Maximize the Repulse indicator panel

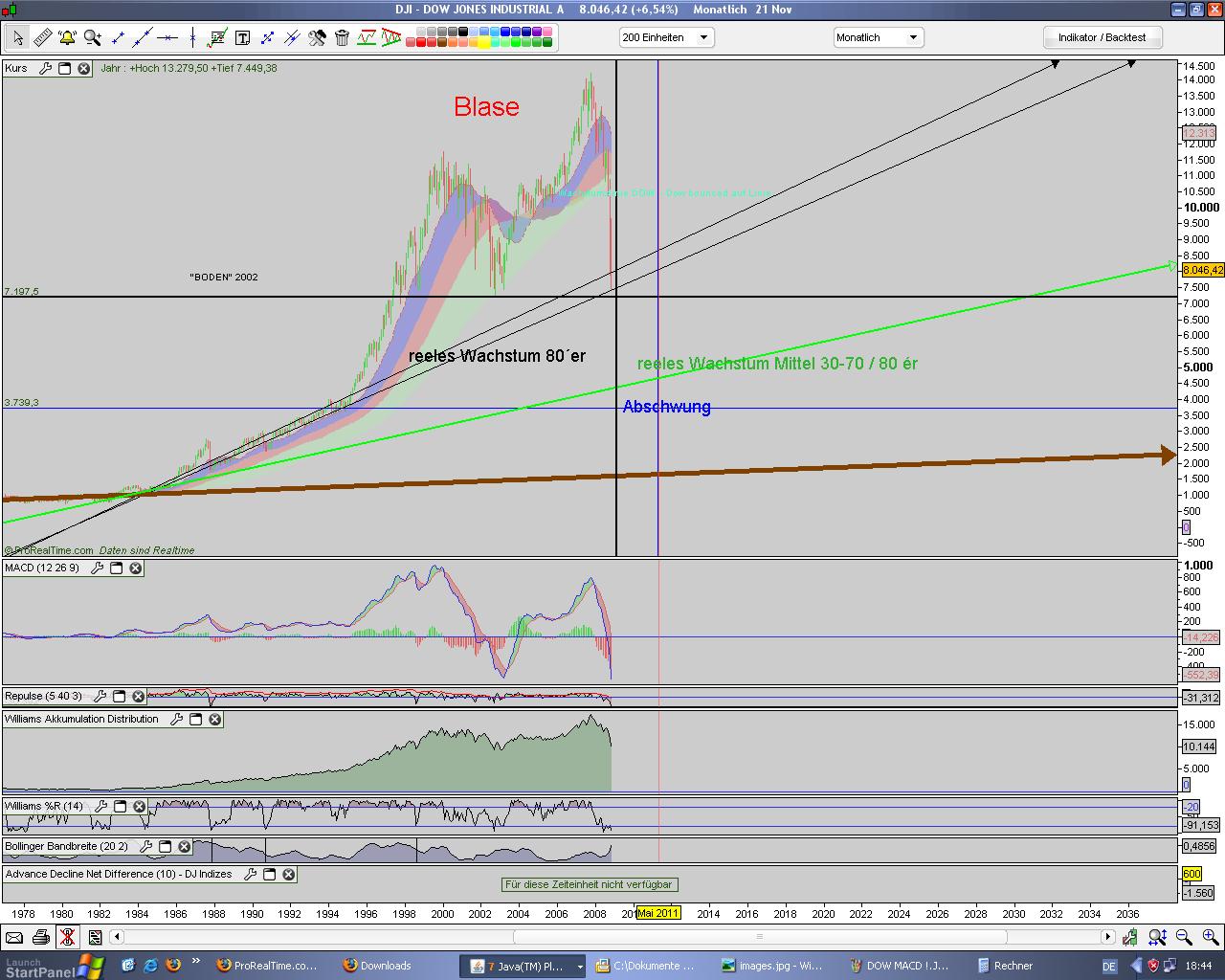click(120, 697)
